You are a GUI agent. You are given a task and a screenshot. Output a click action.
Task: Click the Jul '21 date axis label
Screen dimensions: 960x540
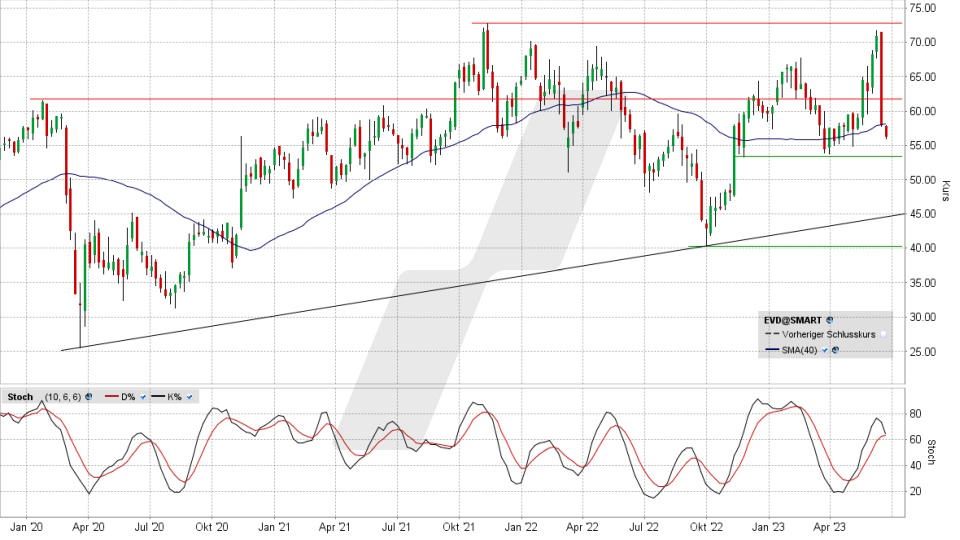pyautogui.click(x=397, y=527)
